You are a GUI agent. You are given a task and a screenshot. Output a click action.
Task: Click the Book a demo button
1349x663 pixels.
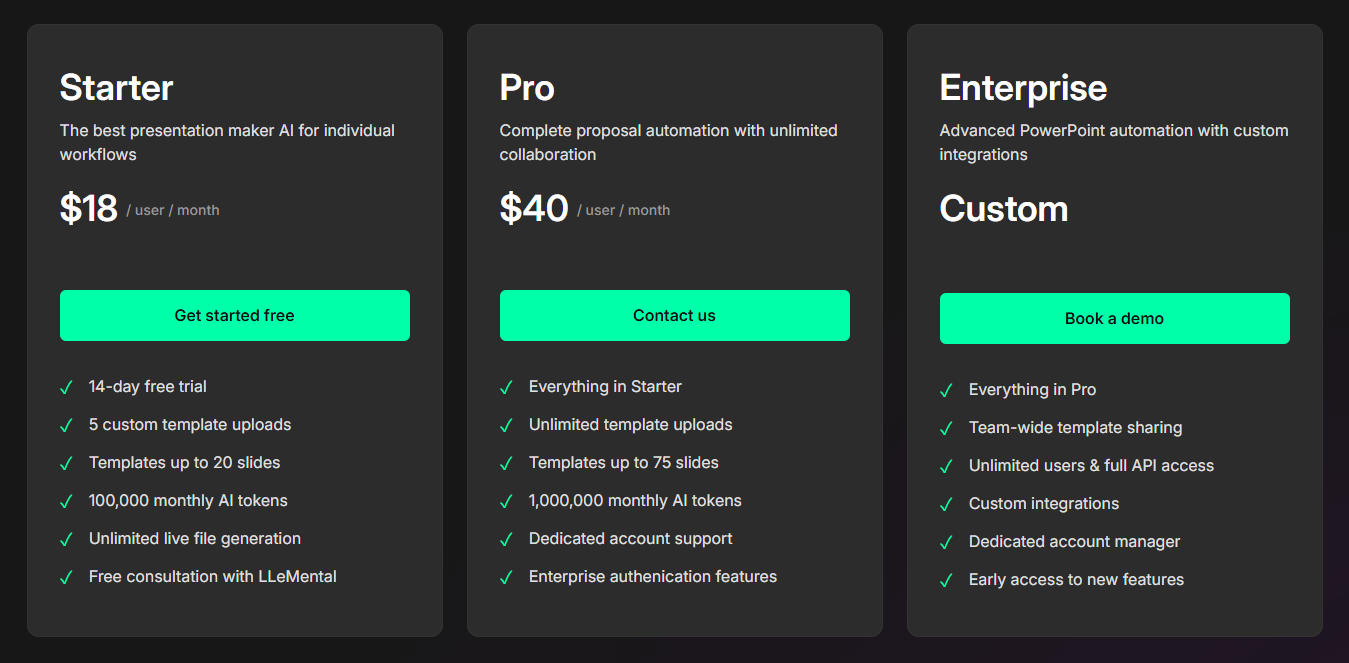pyautogui.click(x=1114, y=318)
